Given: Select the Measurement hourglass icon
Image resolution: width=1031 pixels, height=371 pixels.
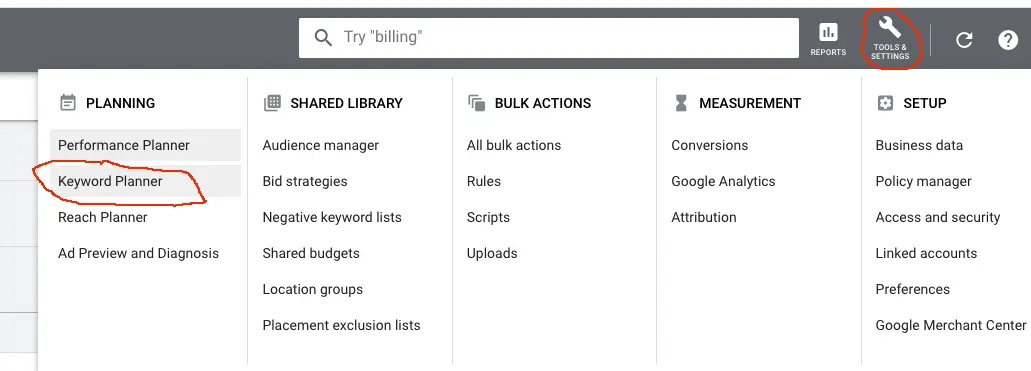Looking at the screenshot, I should (x=681, y=103).
